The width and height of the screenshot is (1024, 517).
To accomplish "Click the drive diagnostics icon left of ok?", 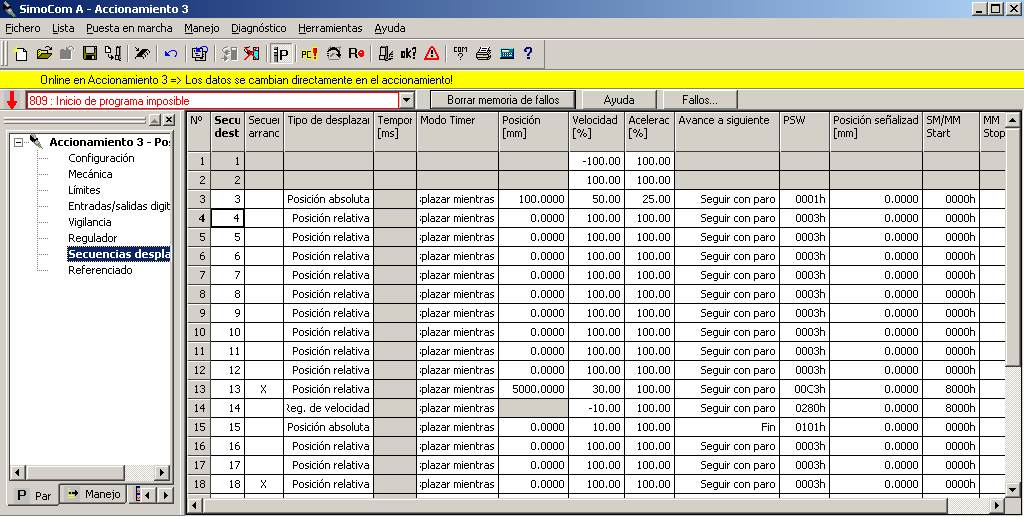I will tap(386, 54).
